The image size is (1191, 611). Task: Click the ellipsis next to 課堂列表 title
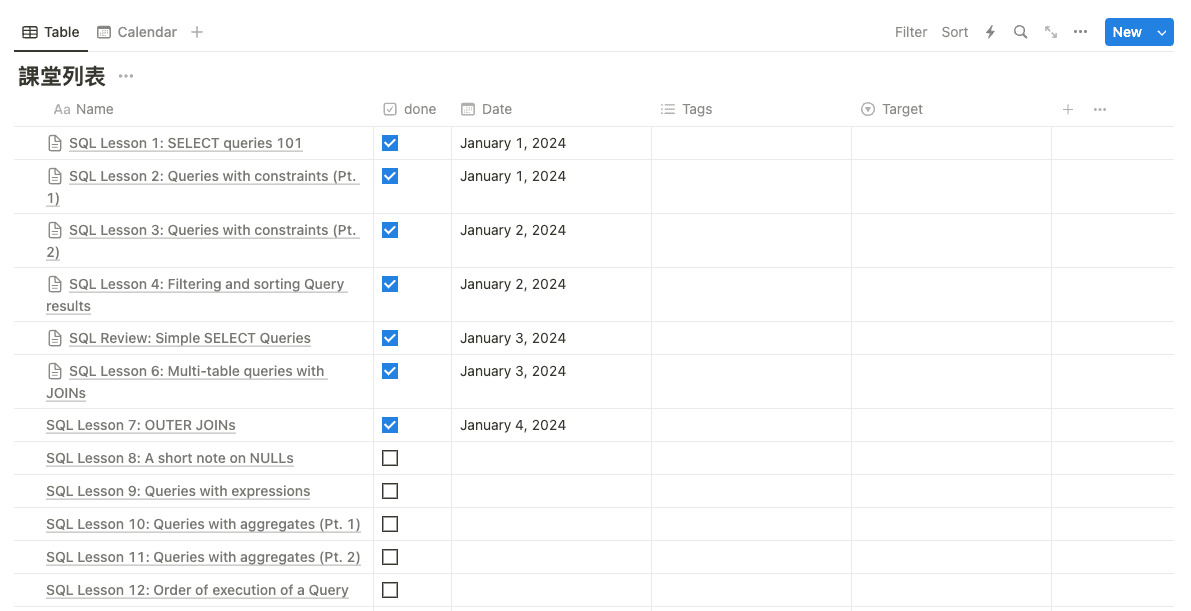[126, 76]
